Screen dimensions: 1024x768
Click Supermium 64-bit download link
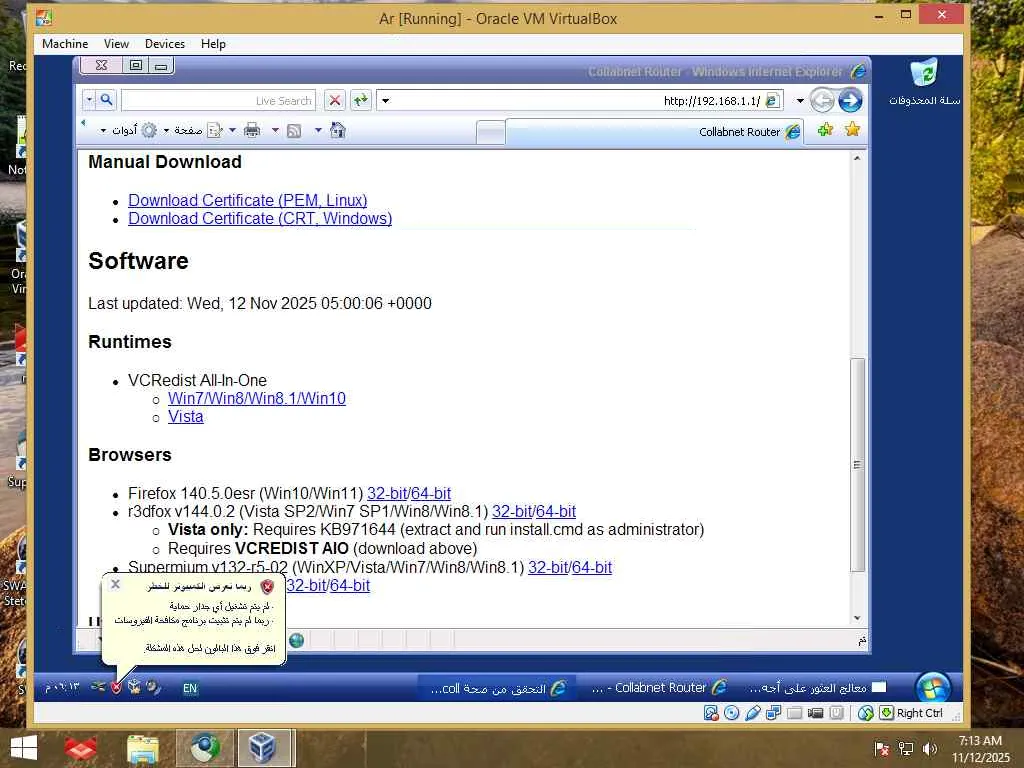(x=592, y=568)
